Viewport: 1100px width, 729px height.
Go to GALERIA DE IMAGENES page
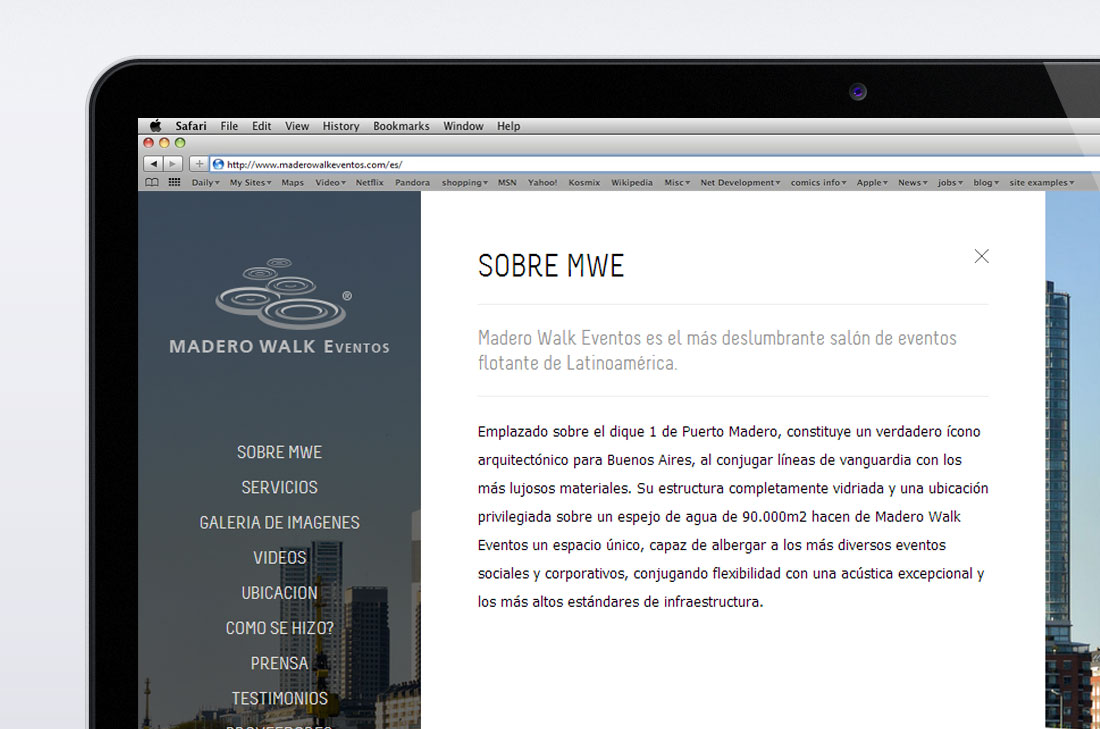coord(279,522)
